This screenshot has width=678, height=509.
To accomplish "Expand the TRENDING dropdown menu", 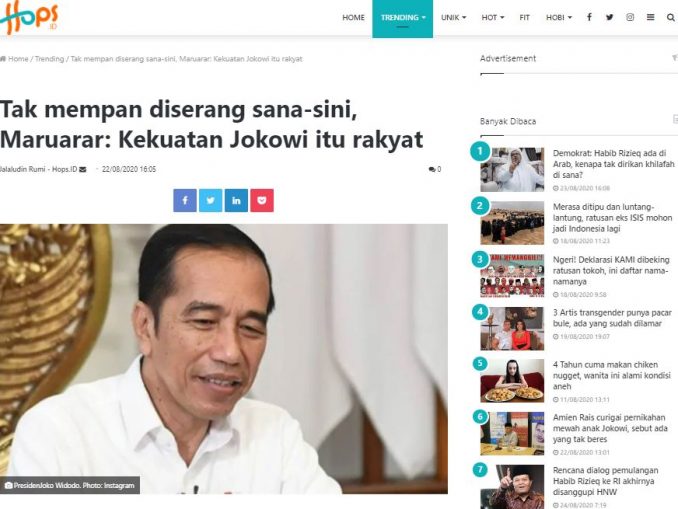I will point(403,18).
